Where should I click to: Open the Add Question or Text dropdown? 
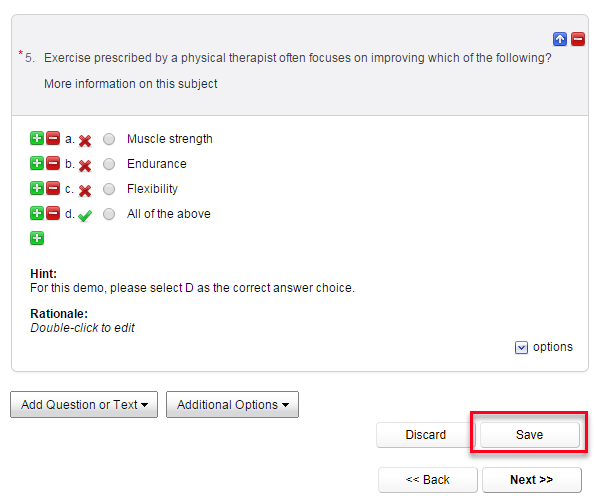[84, 404]
